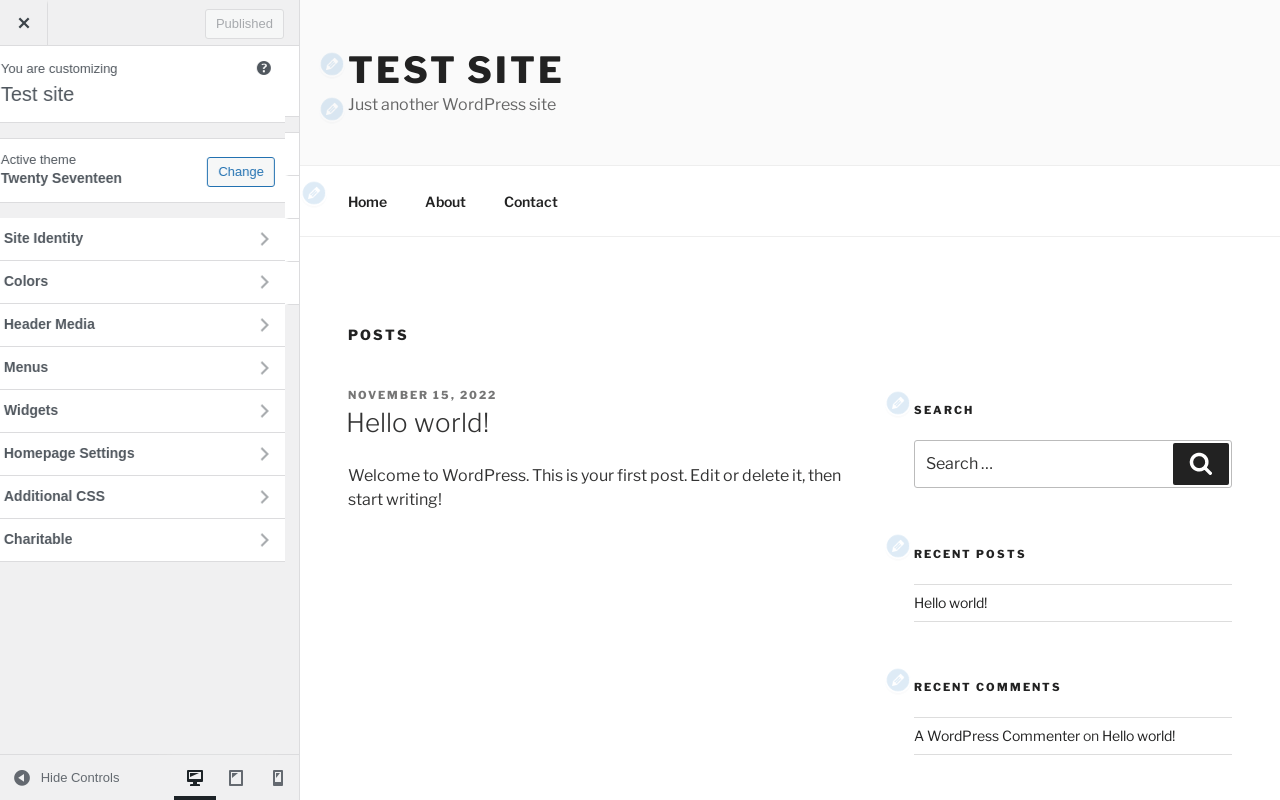Expand Additional CSS using its chevron
The image size is (1280, 800).
264,497
